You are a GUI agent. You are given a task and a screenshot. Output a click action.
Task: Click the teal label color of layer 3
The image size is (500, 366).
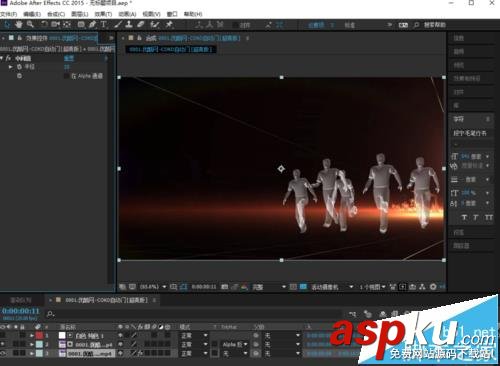point(39,353)
